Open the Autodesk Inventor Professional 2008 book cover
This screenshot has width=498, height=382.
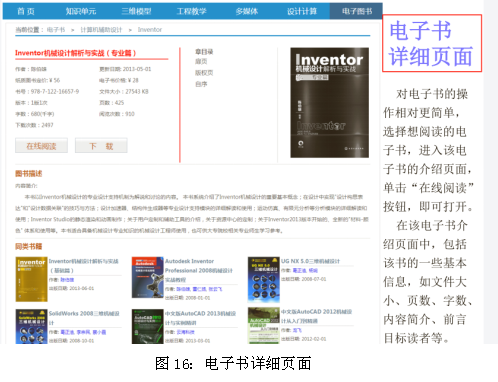click(147, 277)
